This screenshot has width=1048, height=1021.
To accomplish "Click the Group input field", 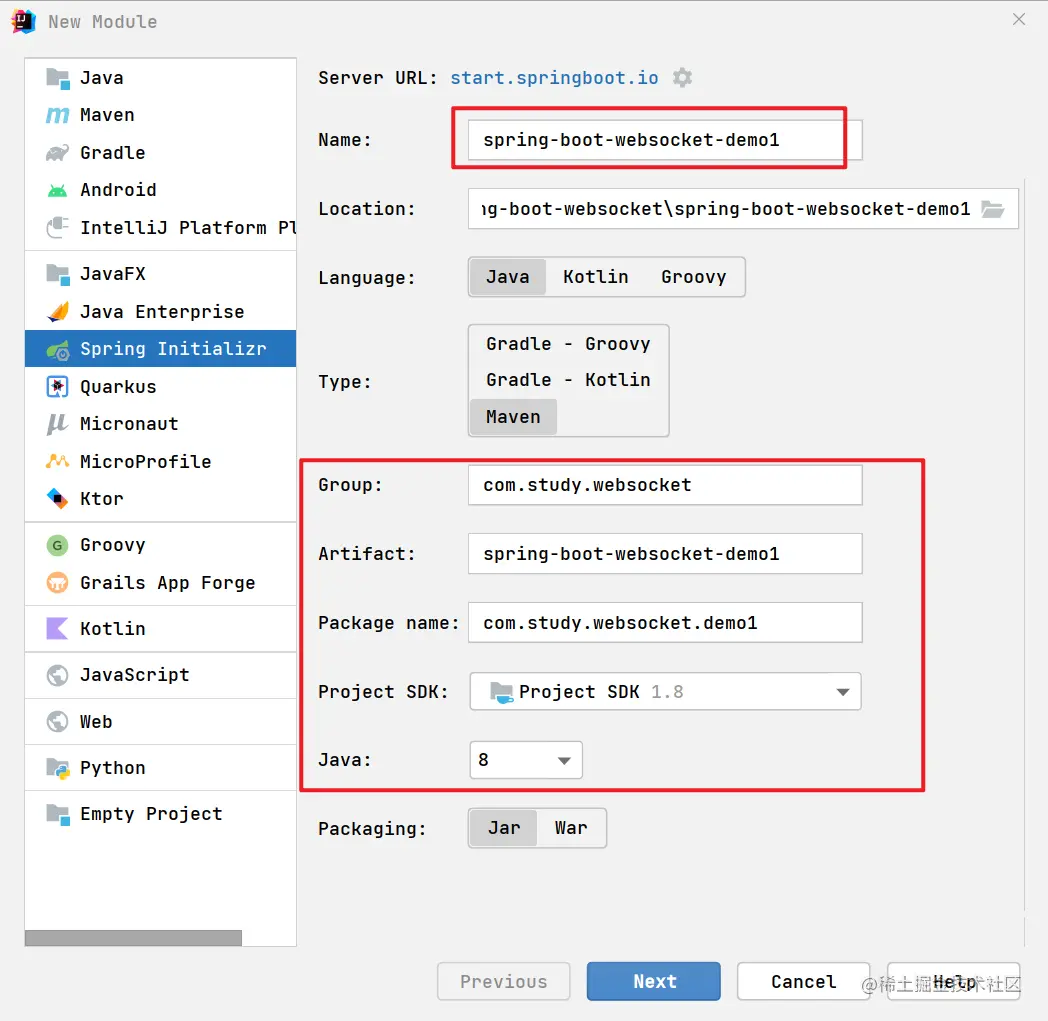I will point(665,485).
